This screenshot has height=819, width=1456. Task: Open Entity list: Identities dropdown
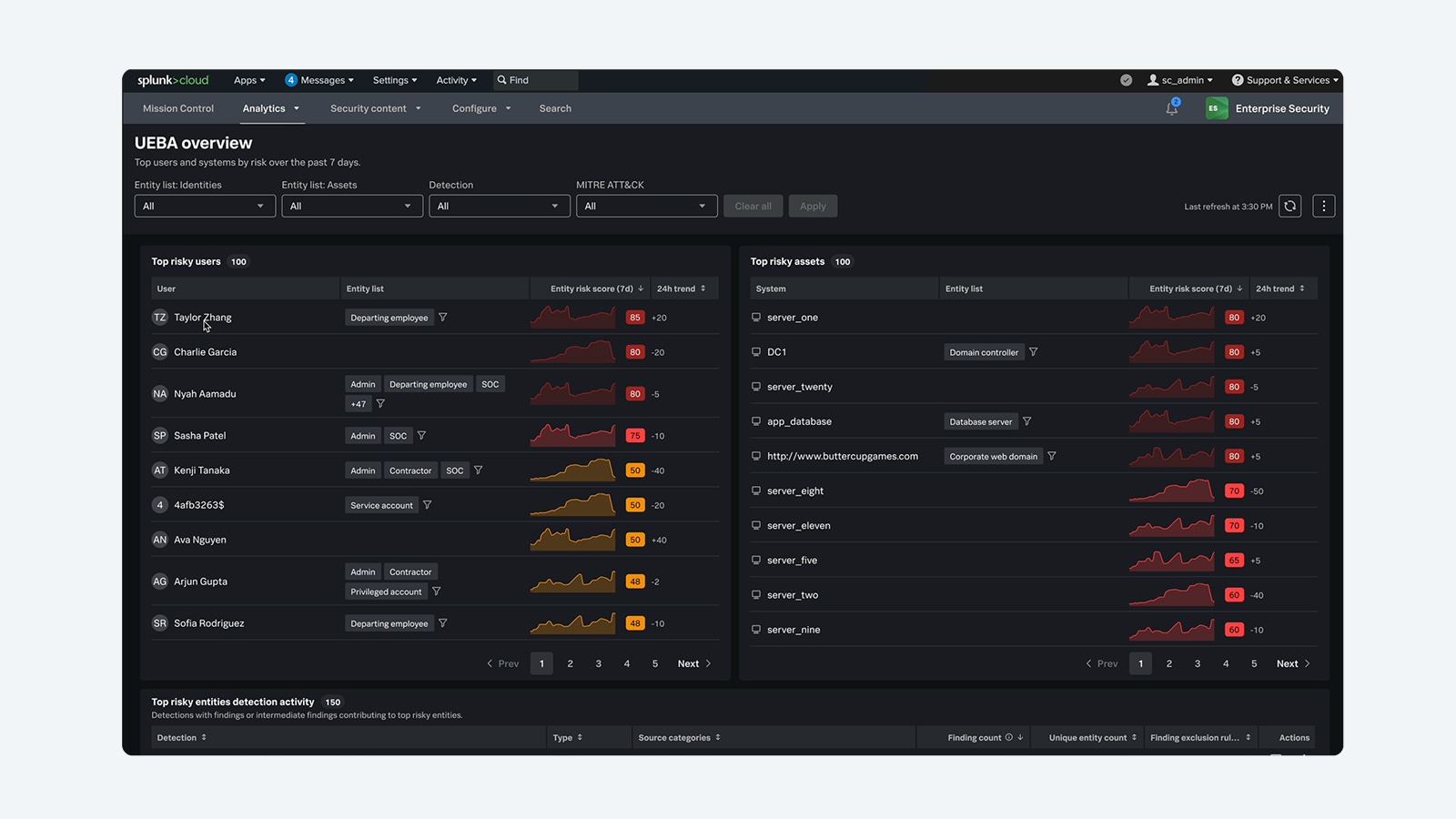[x=205, y=207]
